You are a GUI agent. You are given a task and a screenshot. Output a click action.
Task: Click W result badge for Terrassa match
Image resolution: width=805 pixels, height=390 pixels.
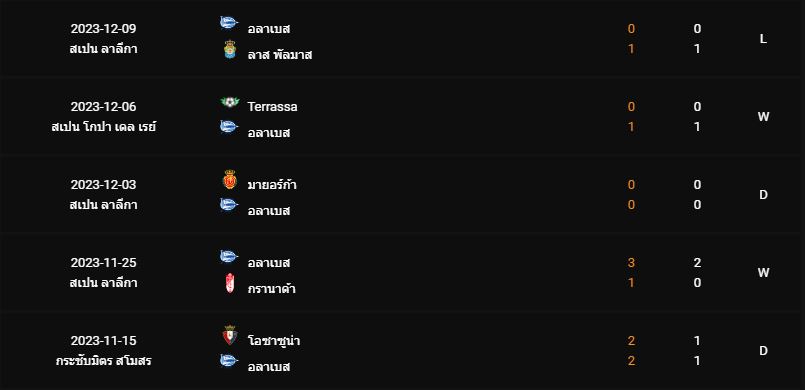tap(763, 117)
